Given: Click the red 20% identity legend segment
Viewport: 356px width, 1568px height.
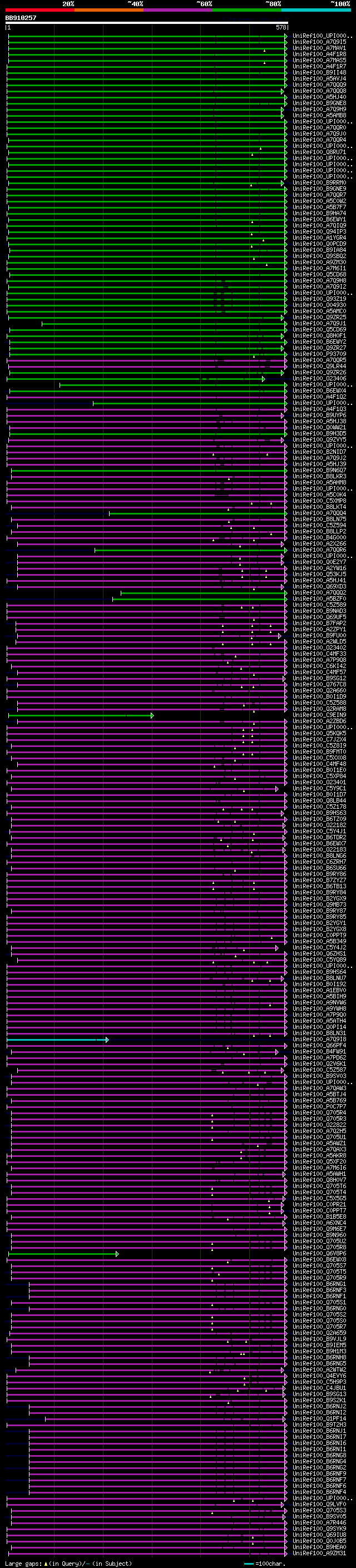Looking at the screenshot, I should click(39, 10).
